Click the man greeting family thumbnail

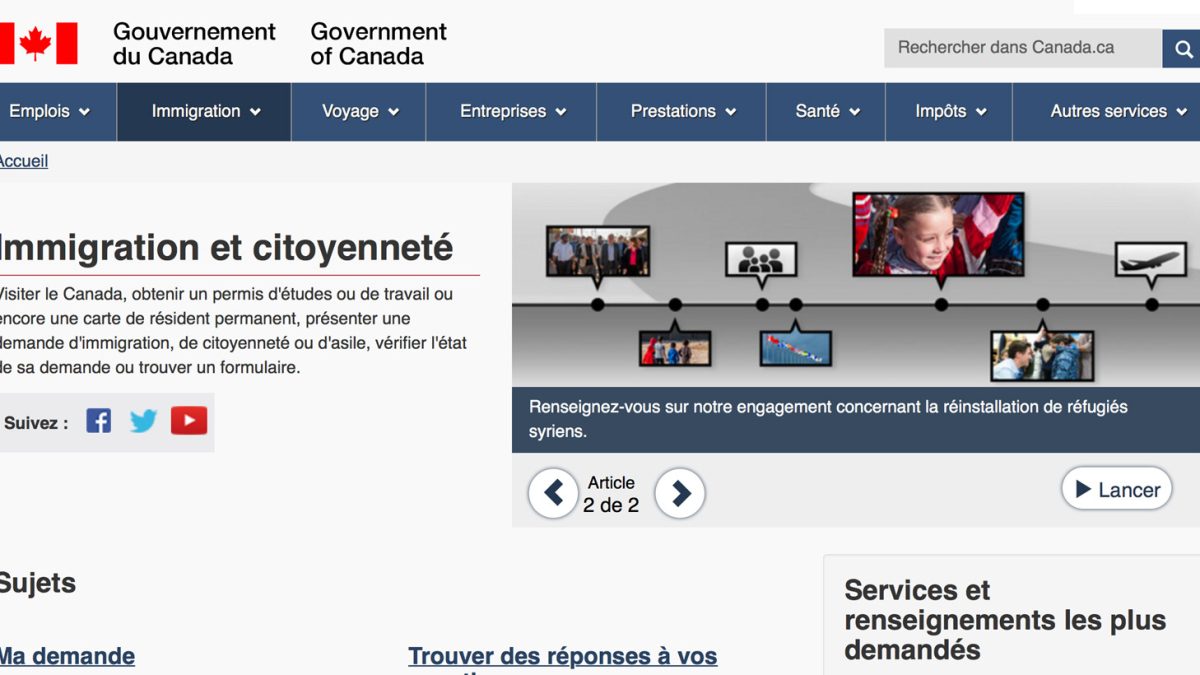1042,356
